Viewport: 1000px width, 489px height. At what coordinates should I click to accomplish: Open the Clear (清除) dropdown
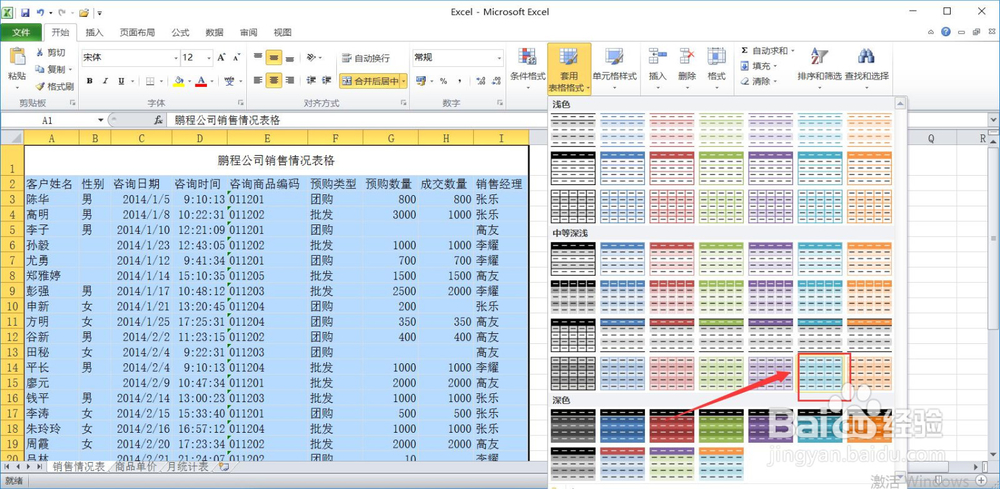pos(760,81)
